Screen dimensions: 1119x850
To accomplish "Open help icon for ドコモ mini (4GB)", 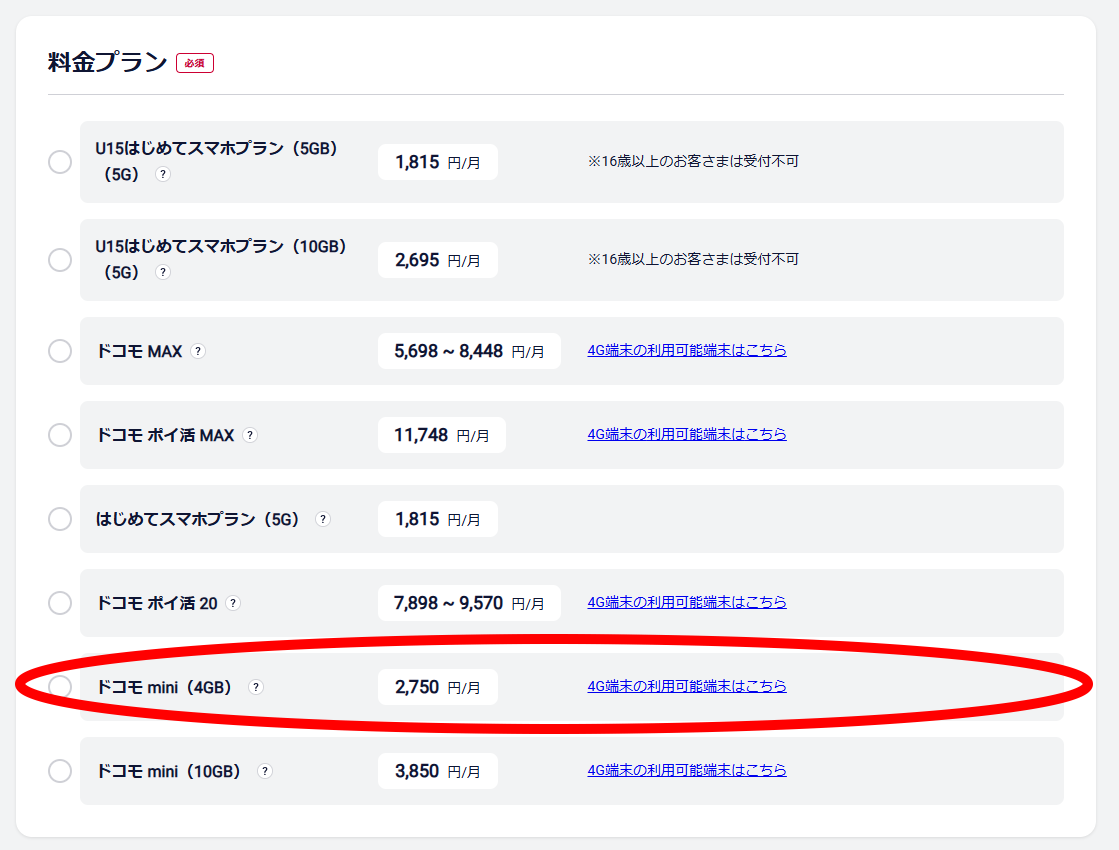I will 255,687.
